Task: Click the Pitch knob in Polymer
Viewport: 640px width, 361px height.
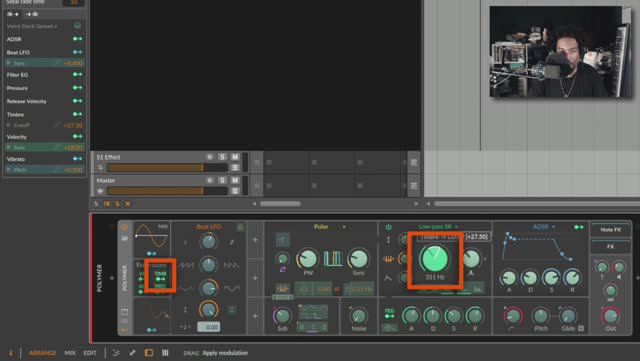Action: [541, 316]
